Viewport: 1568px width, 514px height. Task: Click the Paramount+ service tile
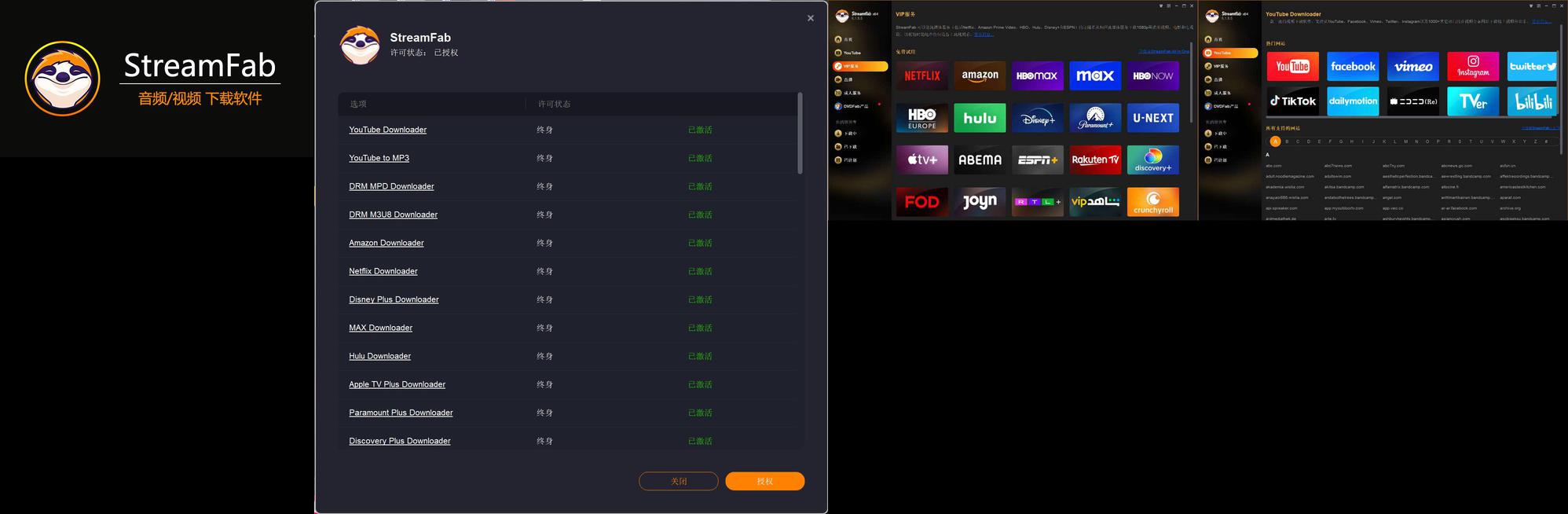point(1095,118)
